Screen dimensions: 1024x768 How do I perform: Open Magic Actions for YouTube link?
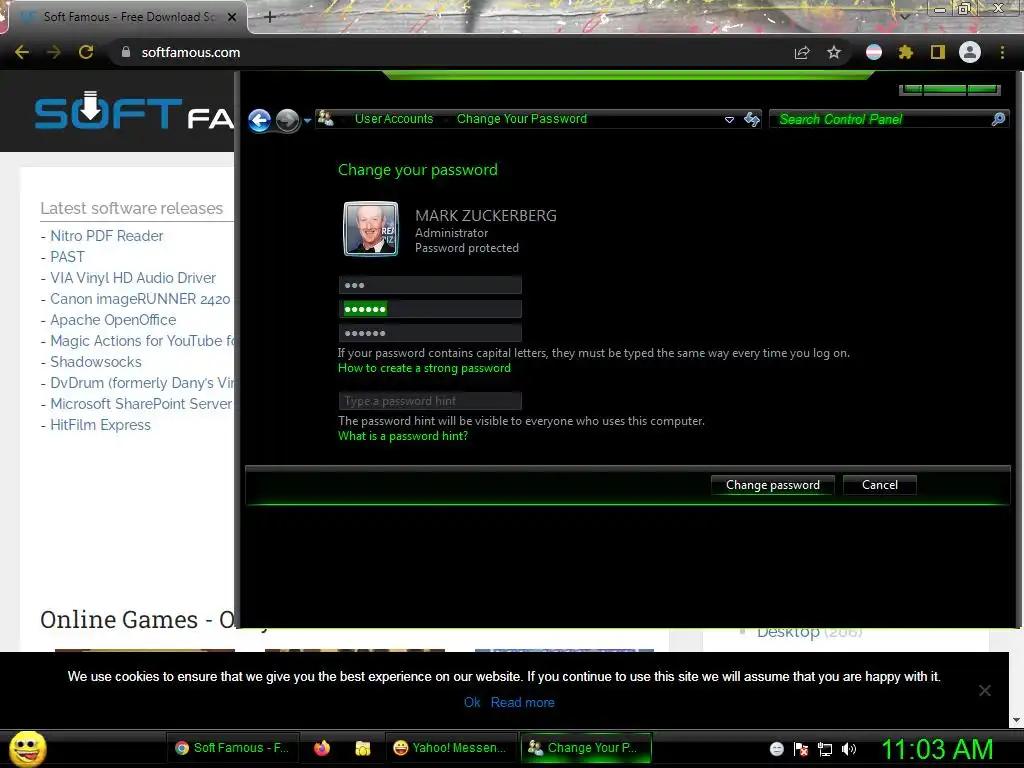coord(142,341)
